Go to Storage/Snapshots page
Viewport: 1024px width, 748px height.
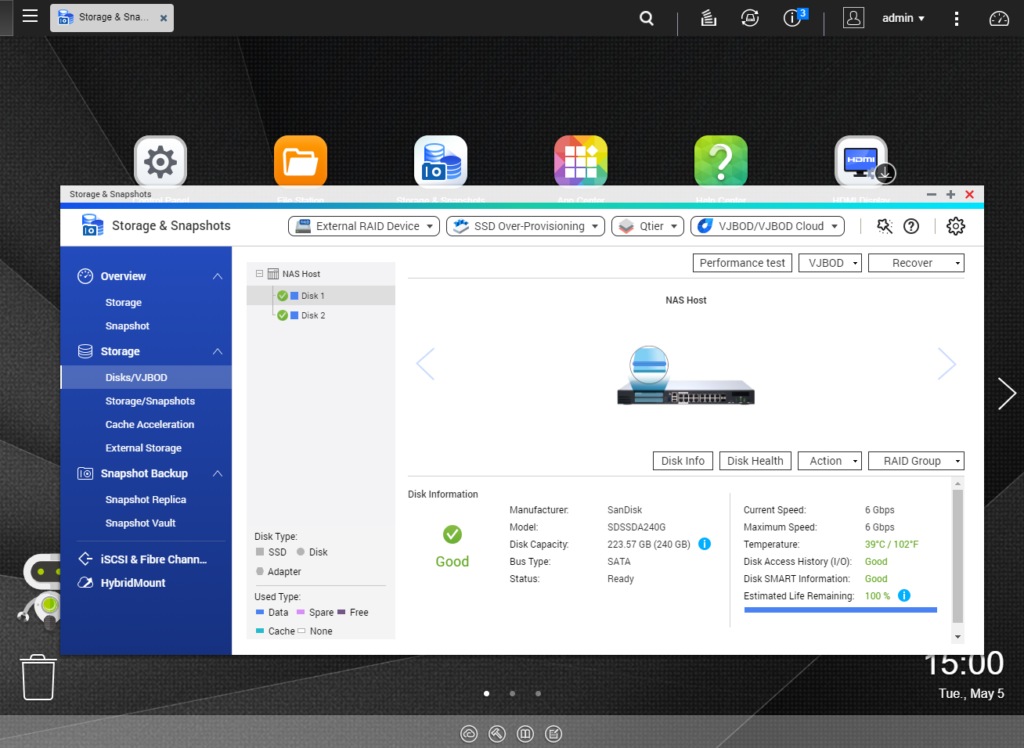tap(150, 401)
